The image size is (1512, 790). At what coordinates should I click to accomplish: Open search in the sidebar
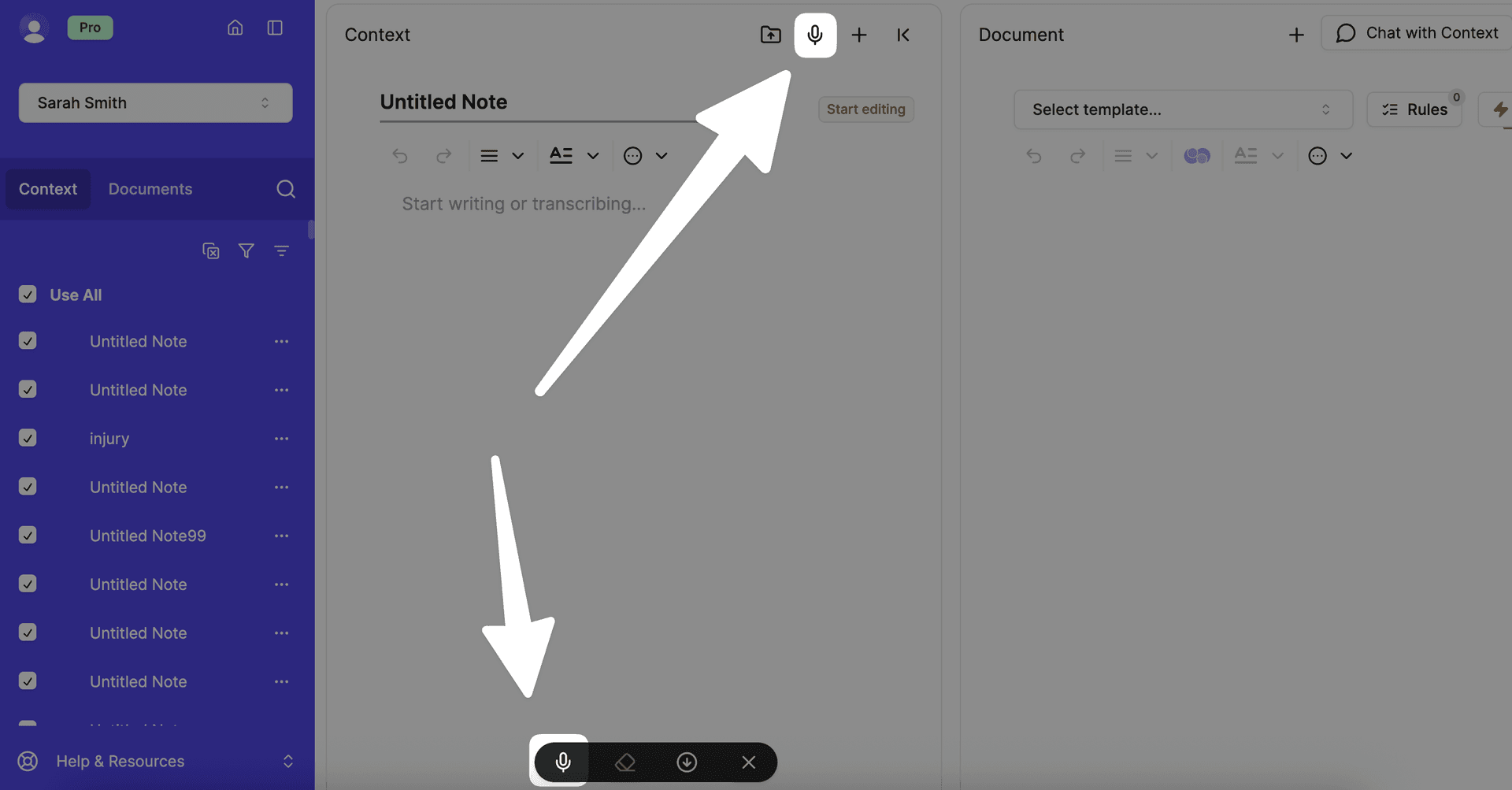point(286,189)
